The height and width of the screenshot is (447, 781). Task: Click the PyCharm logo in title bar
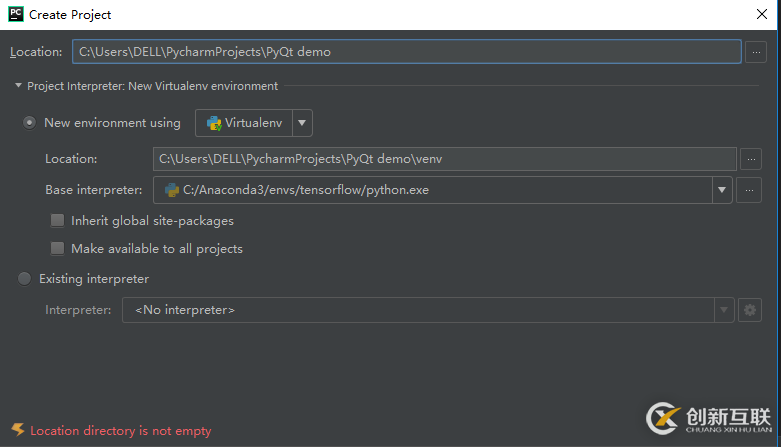coord(16,14)
